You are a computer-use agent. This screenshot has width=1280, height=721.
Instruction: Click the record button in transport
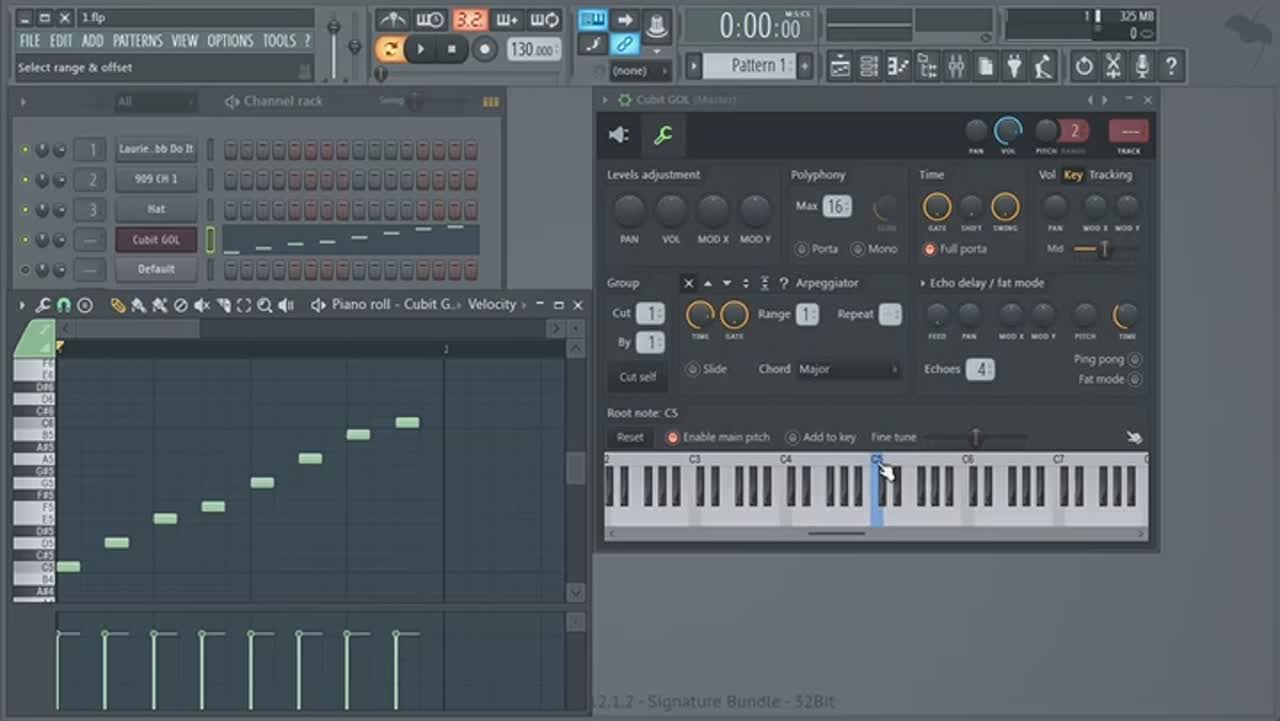point(485,49)
